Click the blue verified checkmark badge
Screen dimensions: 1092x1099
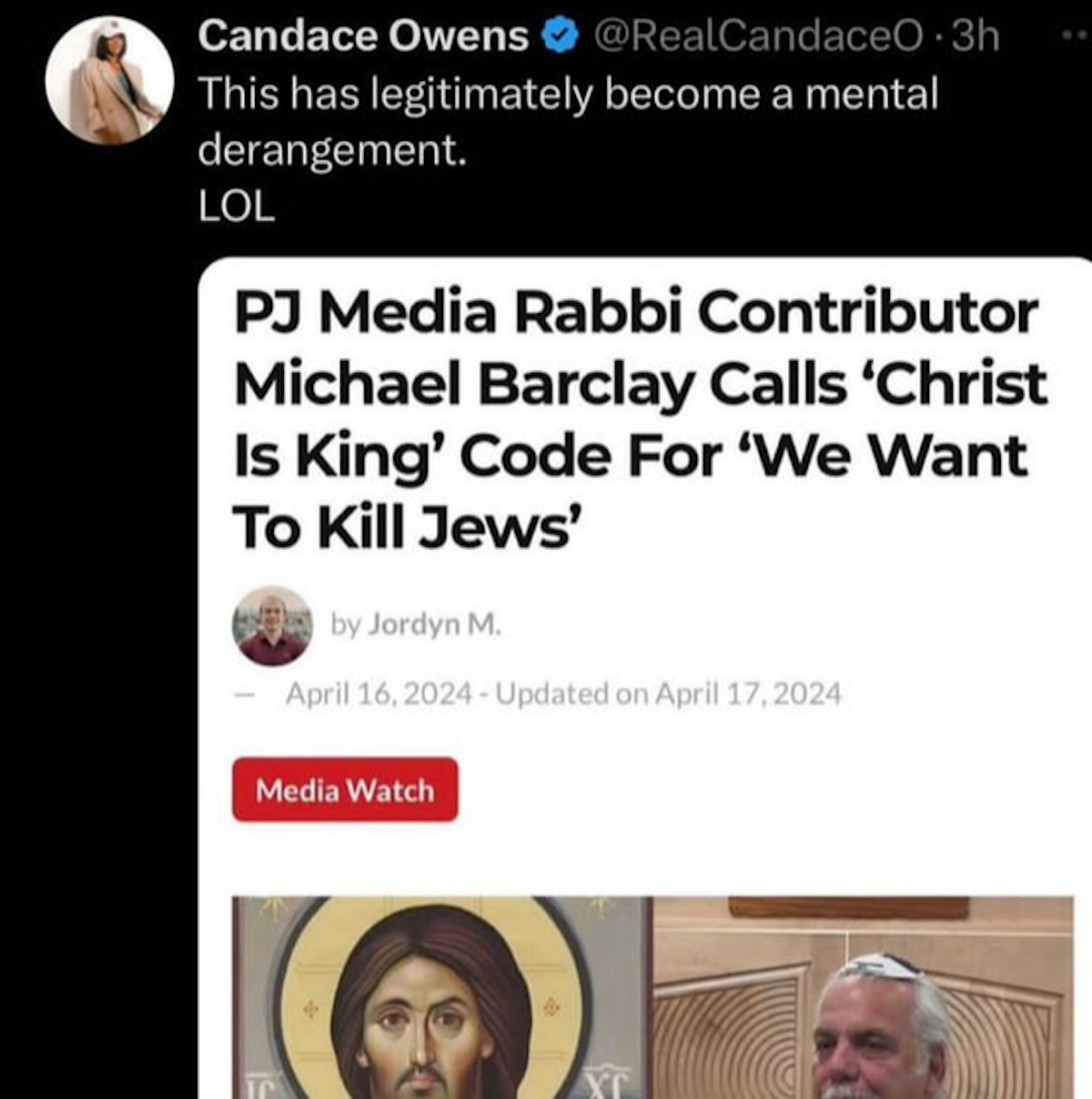[x=560, y=36]
